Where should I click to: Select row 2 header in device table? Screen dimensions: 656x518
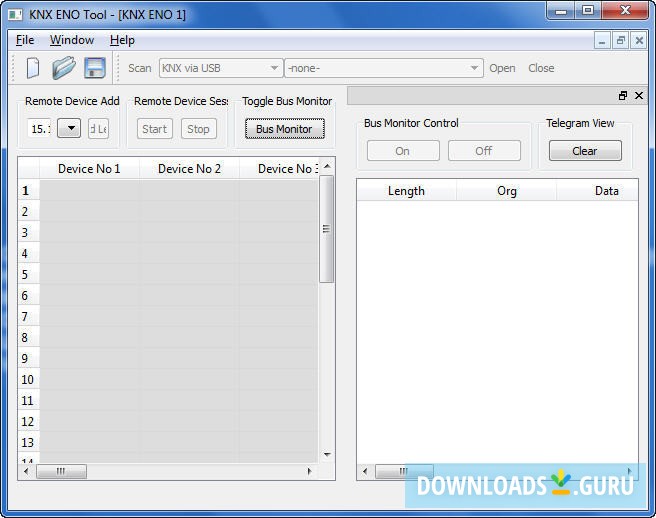pyautogui.click(x=28, y=211)
